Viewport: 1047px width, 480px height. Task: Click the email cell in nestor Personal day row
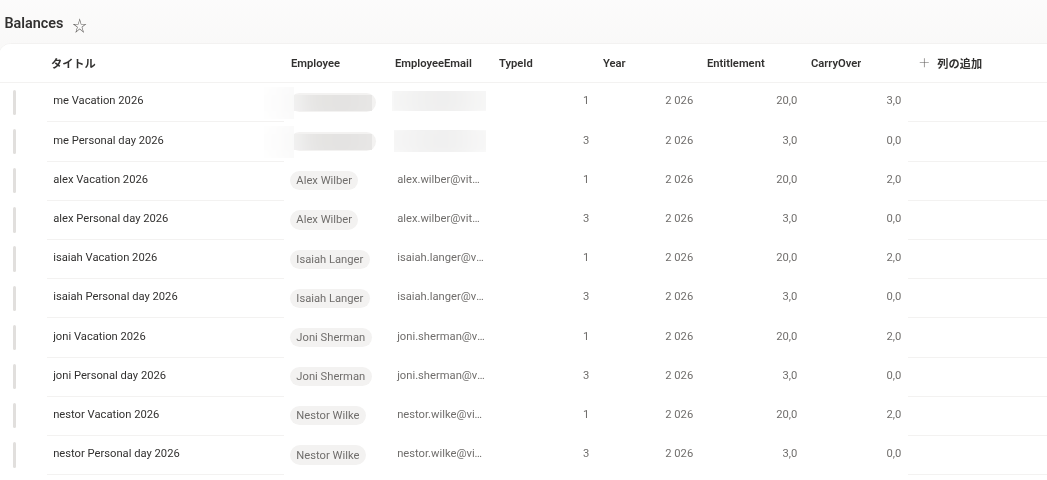(439, 453)
